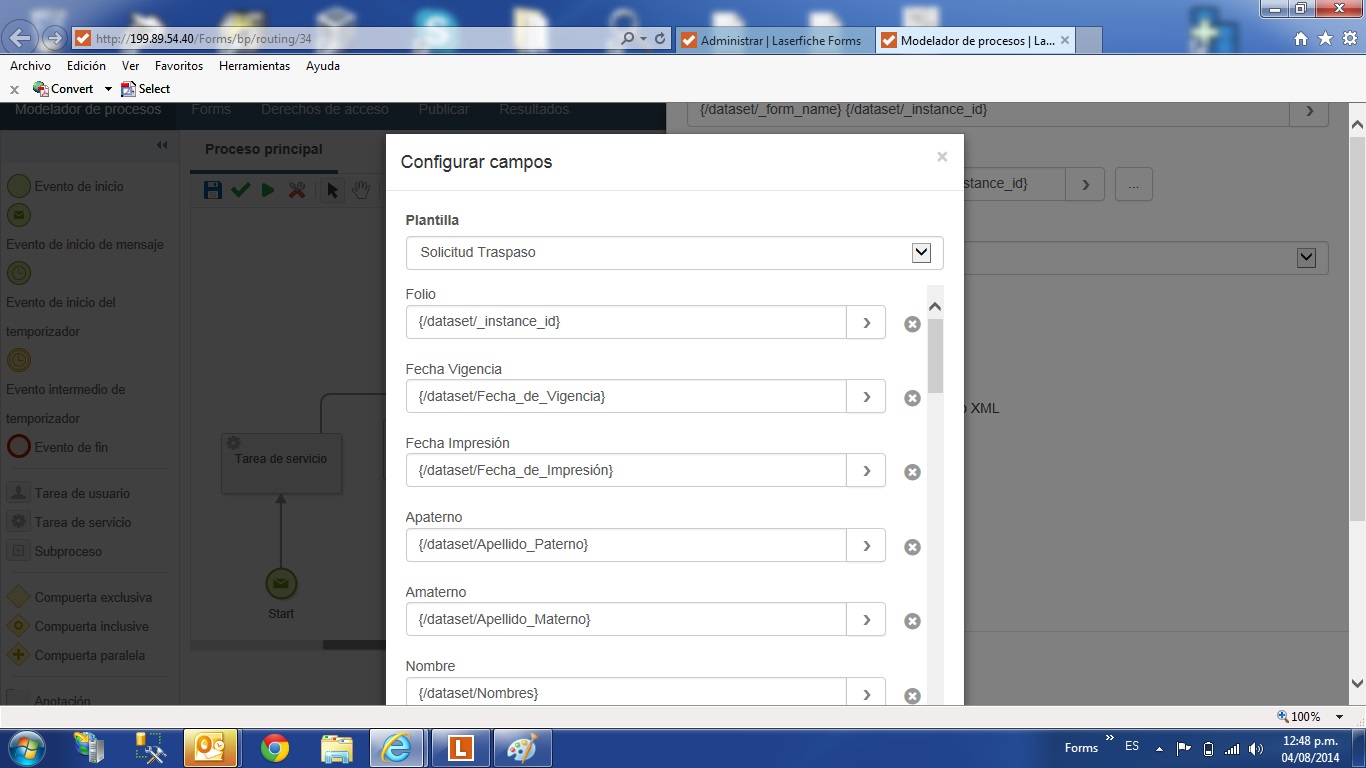1366x768 pixels.
Task: Open the Herramientas menu
Action: point(254,66)
